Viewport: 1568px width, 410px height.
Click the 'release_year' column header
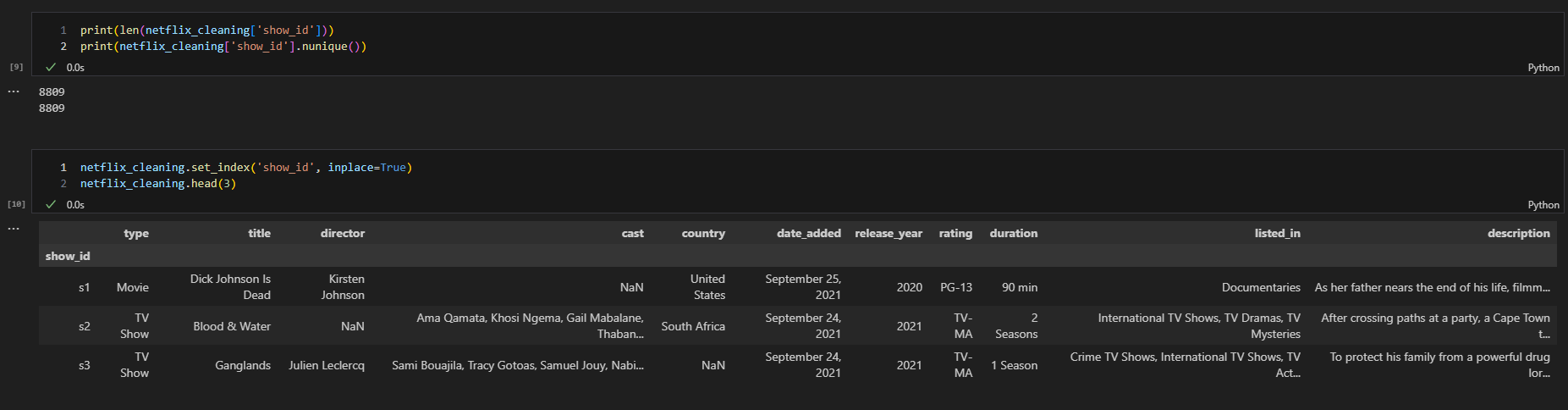point(888,233)
